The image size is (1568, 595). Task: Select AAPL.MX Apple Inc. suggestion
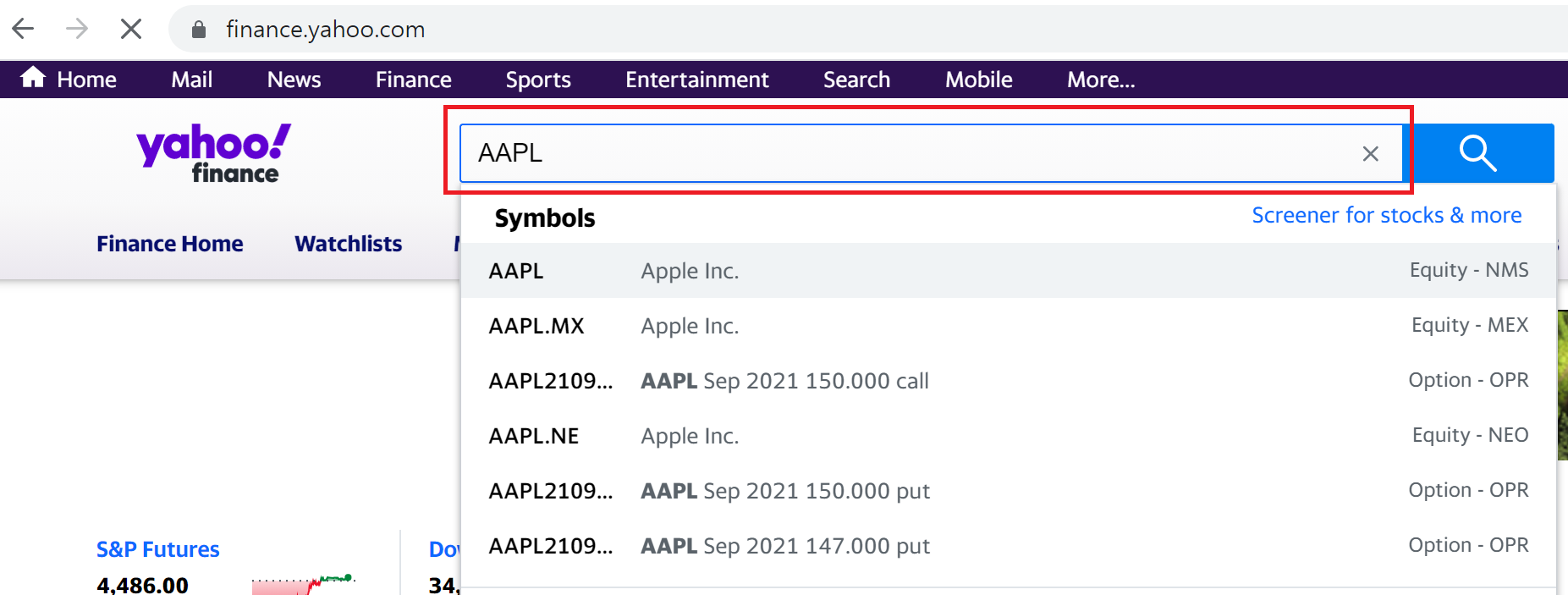(x=1009, y=326)
